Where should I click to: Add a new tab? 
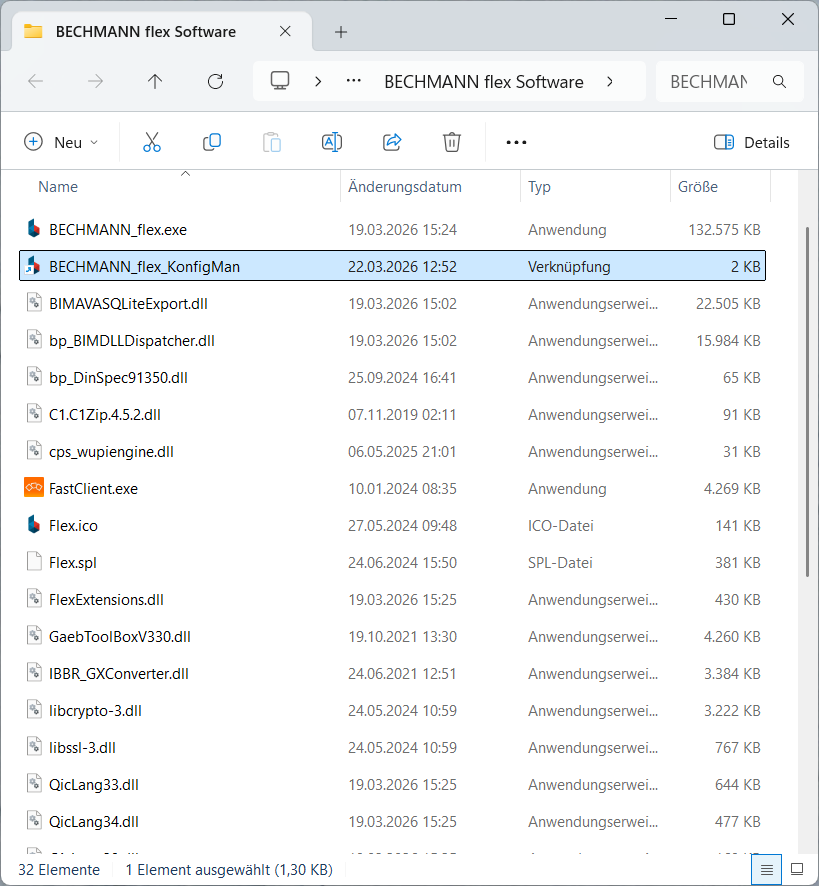(341, 32)
